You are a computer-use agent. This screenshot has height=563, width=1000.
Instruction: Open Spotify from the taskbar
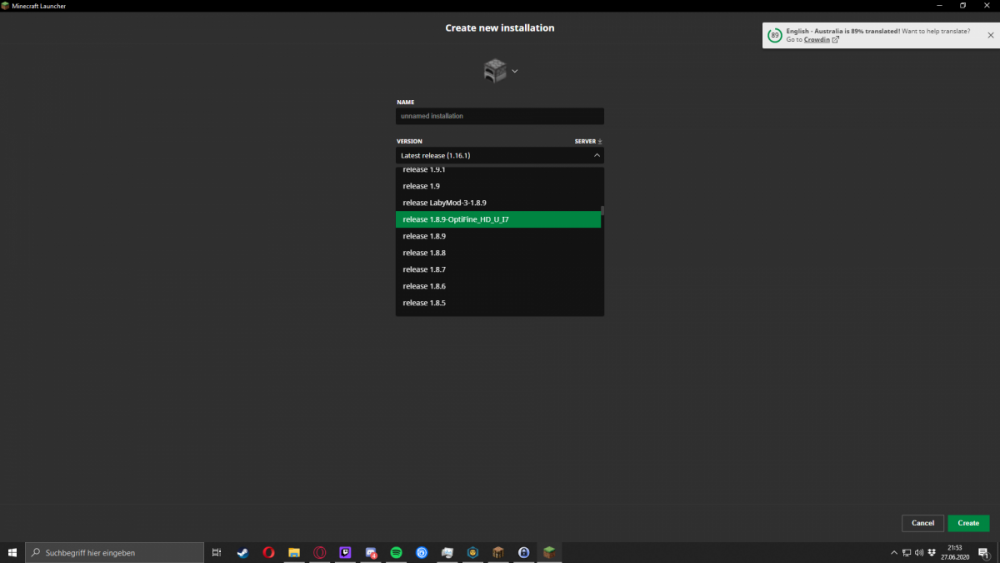[x=396, y=552]
